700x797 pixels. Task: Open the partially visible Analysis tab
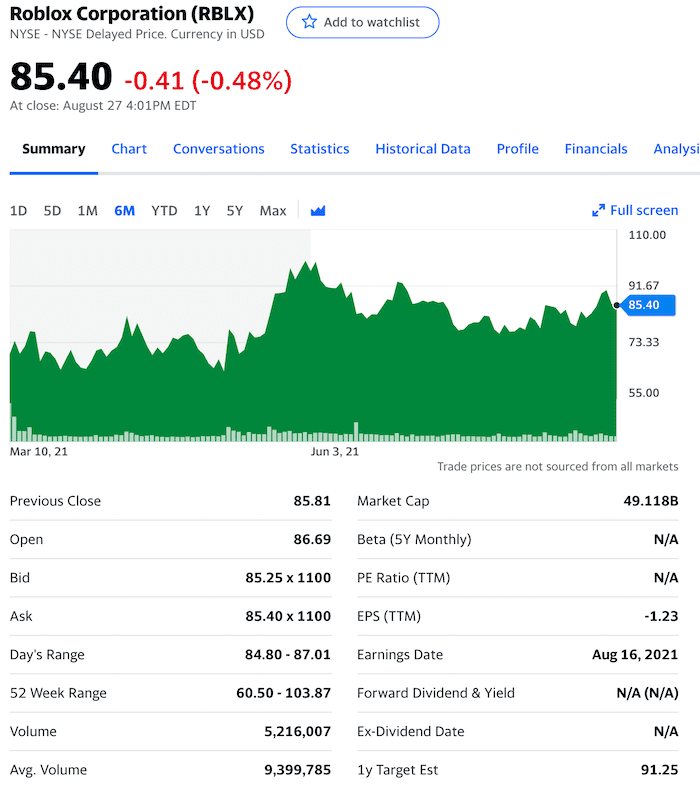676,149
